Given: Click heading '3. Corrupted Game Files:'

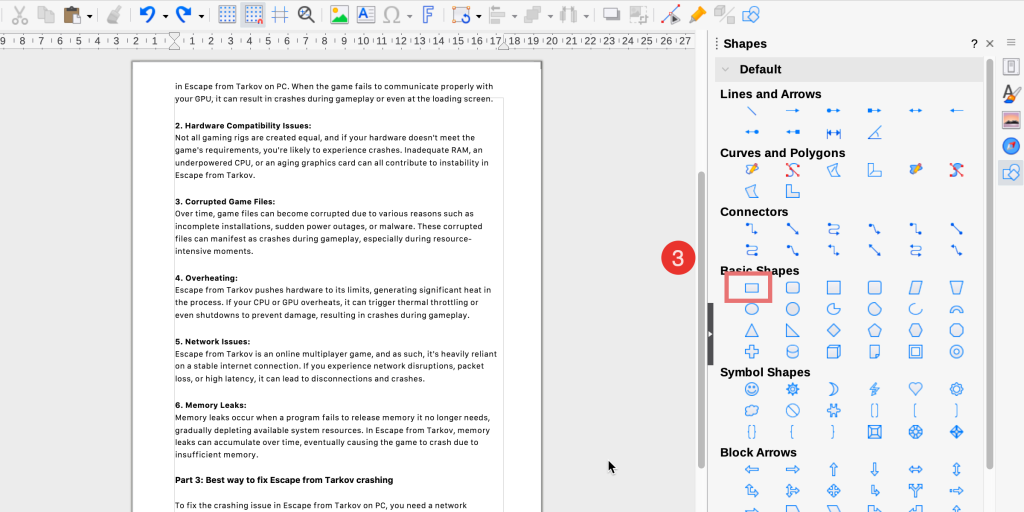Looking at the screenshot, I should tap(225, 201).
